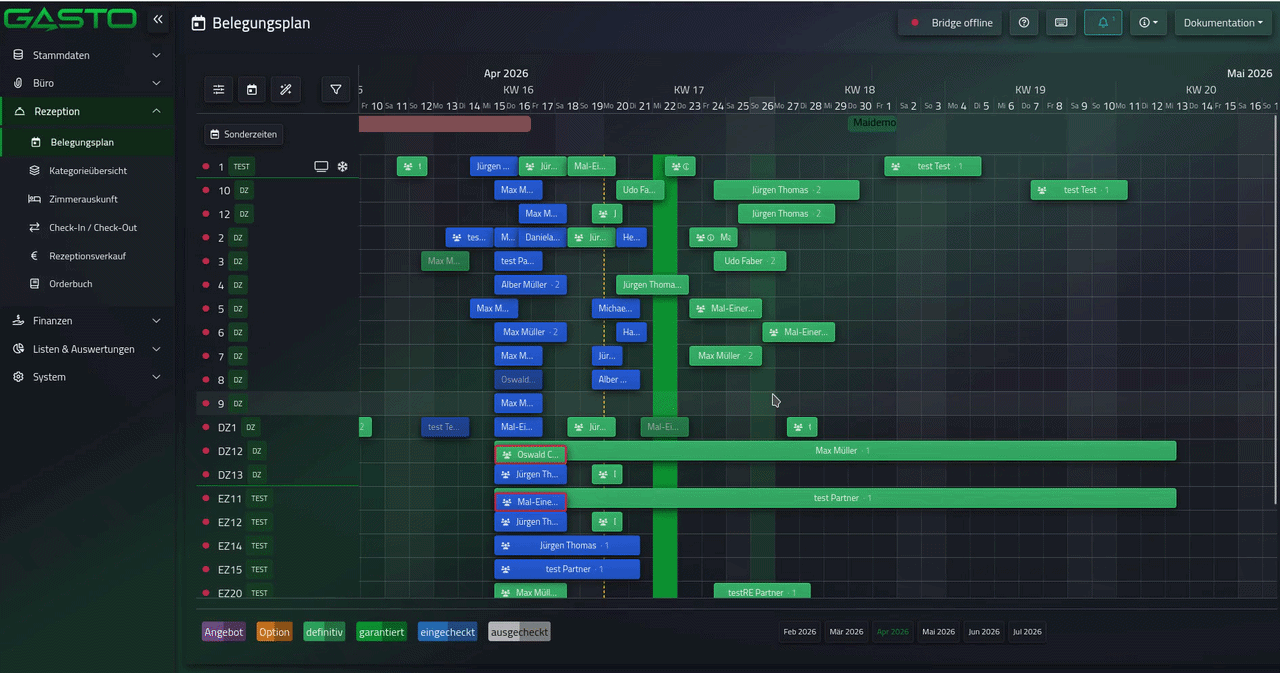Screen dimensions: 1280x673
Task: Open the filter funnel icon
Action: tap(336, 90)
